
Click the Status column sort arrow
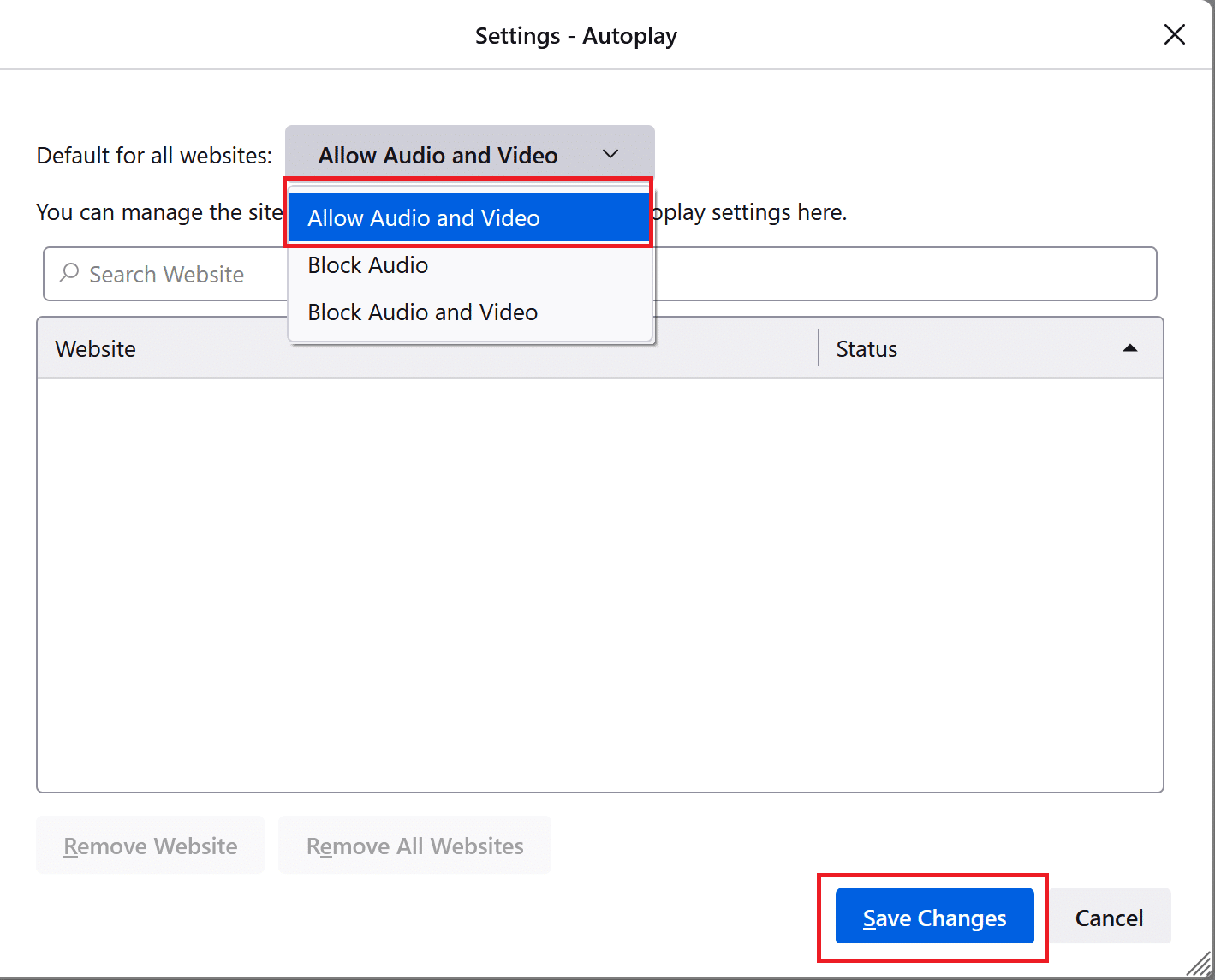click(1131, 348)
